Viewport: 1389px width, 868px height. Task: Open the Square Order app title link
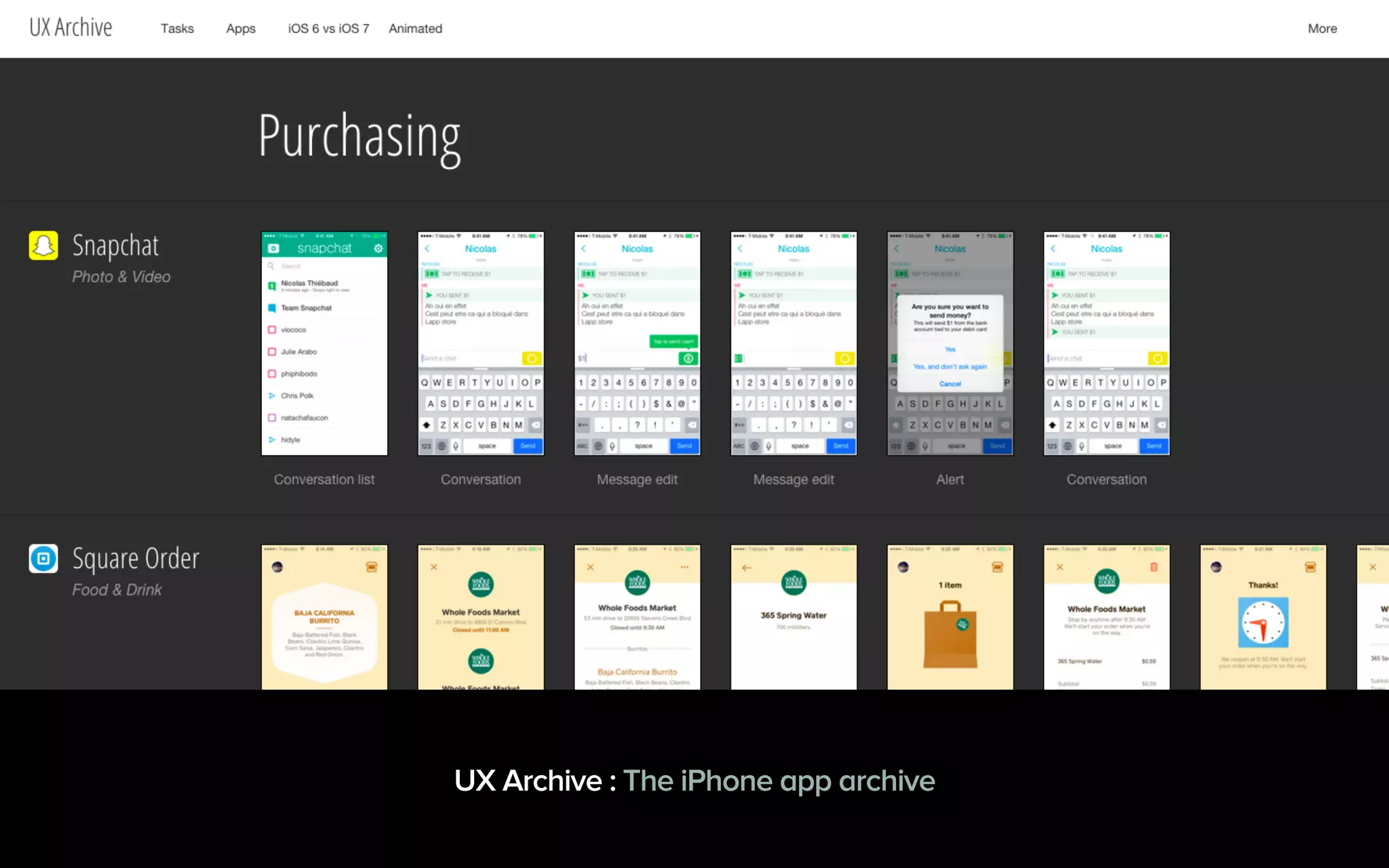pyautogui.click(x=136, y=559)
